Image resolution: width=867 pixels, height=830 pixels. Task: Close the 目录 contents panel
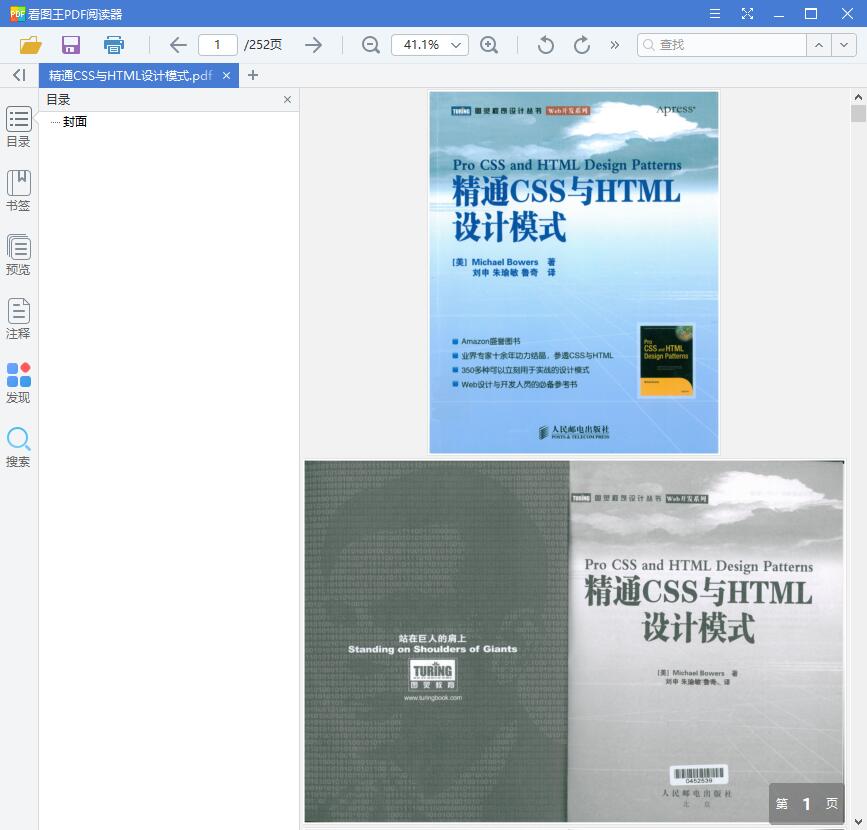287,99
